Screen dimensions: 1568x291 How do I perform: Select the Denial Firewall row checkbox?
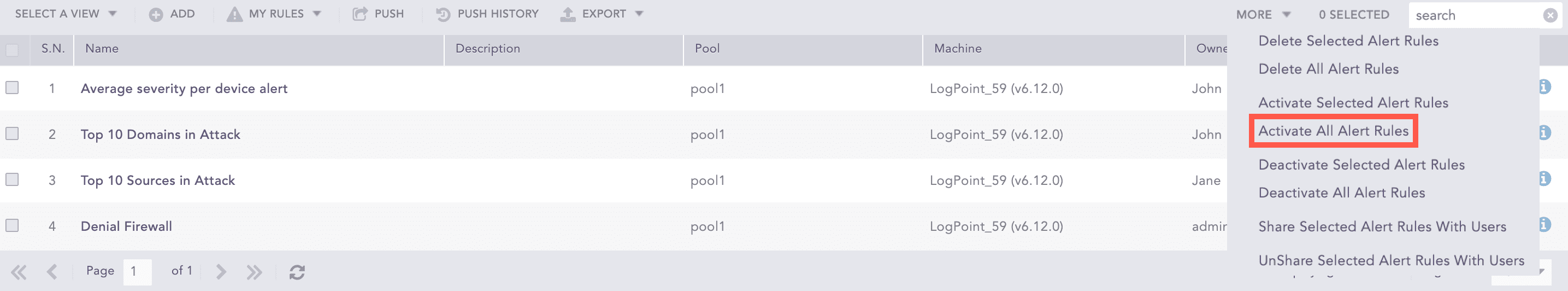[12, 225]
